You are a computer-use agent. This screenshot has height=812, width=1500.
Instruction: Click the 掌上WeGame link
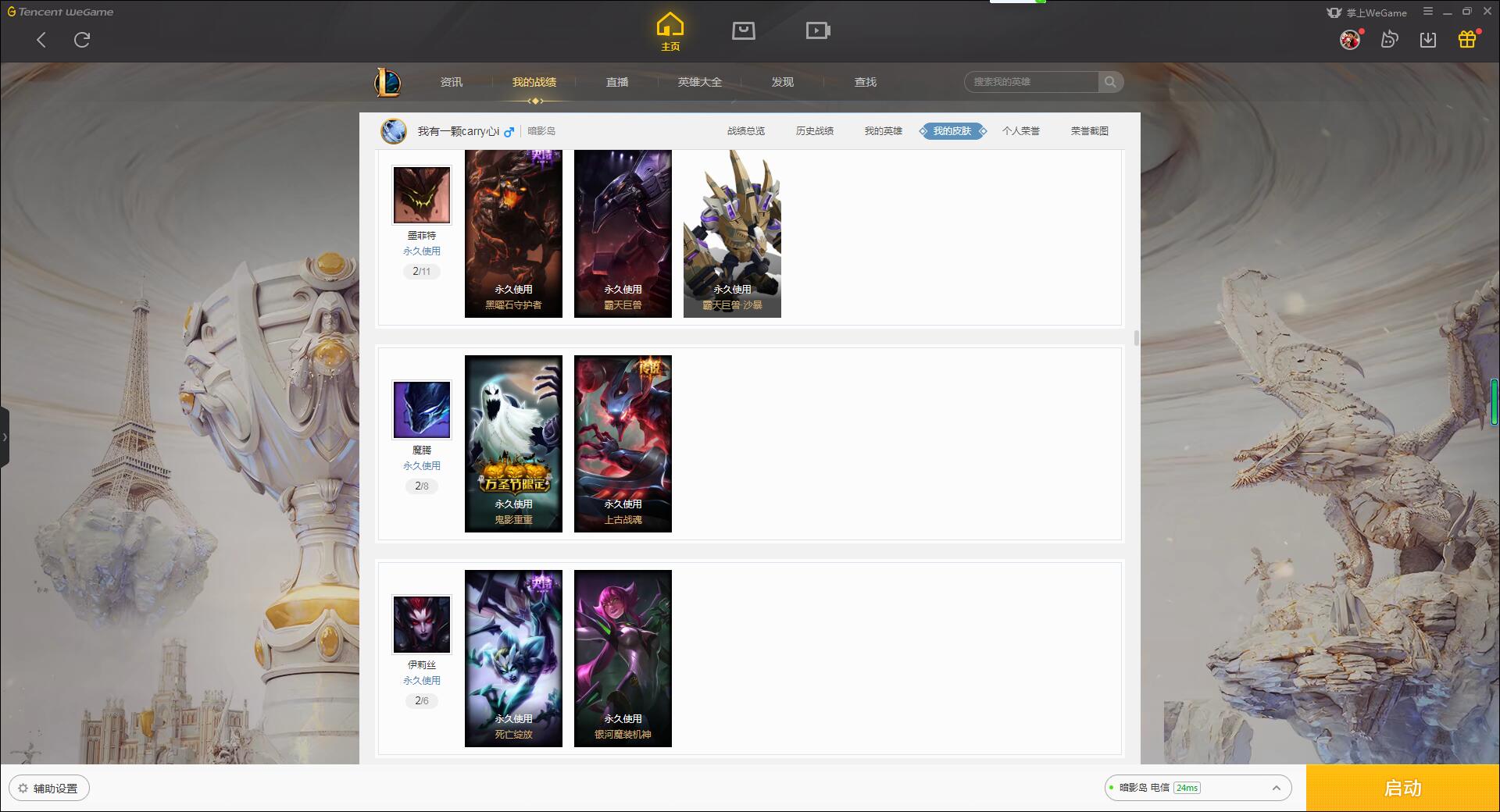pos(1367,12)
